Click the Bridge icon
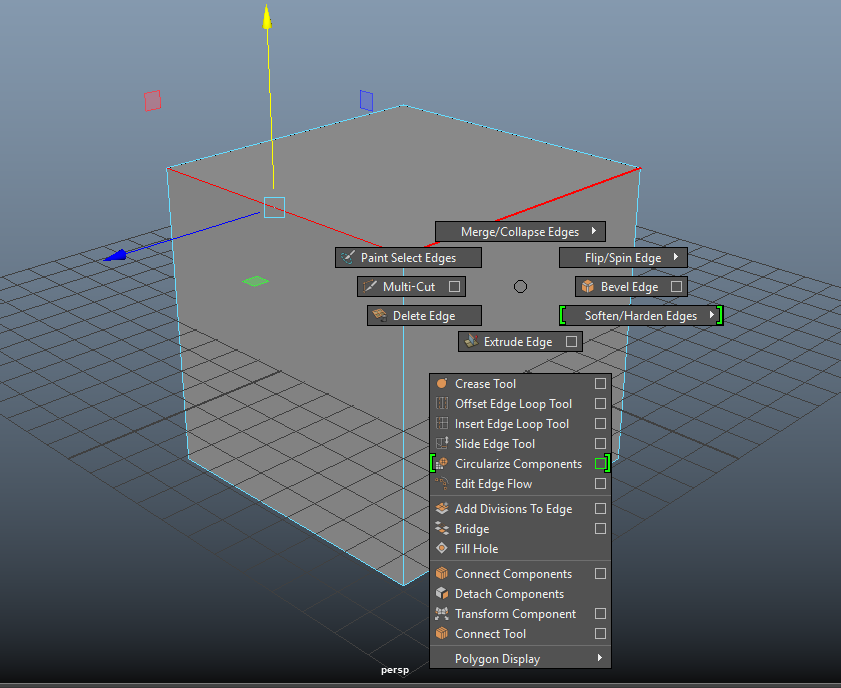This screenshot has width=841, height=688. pyautogui.click(x=442, y=528)
